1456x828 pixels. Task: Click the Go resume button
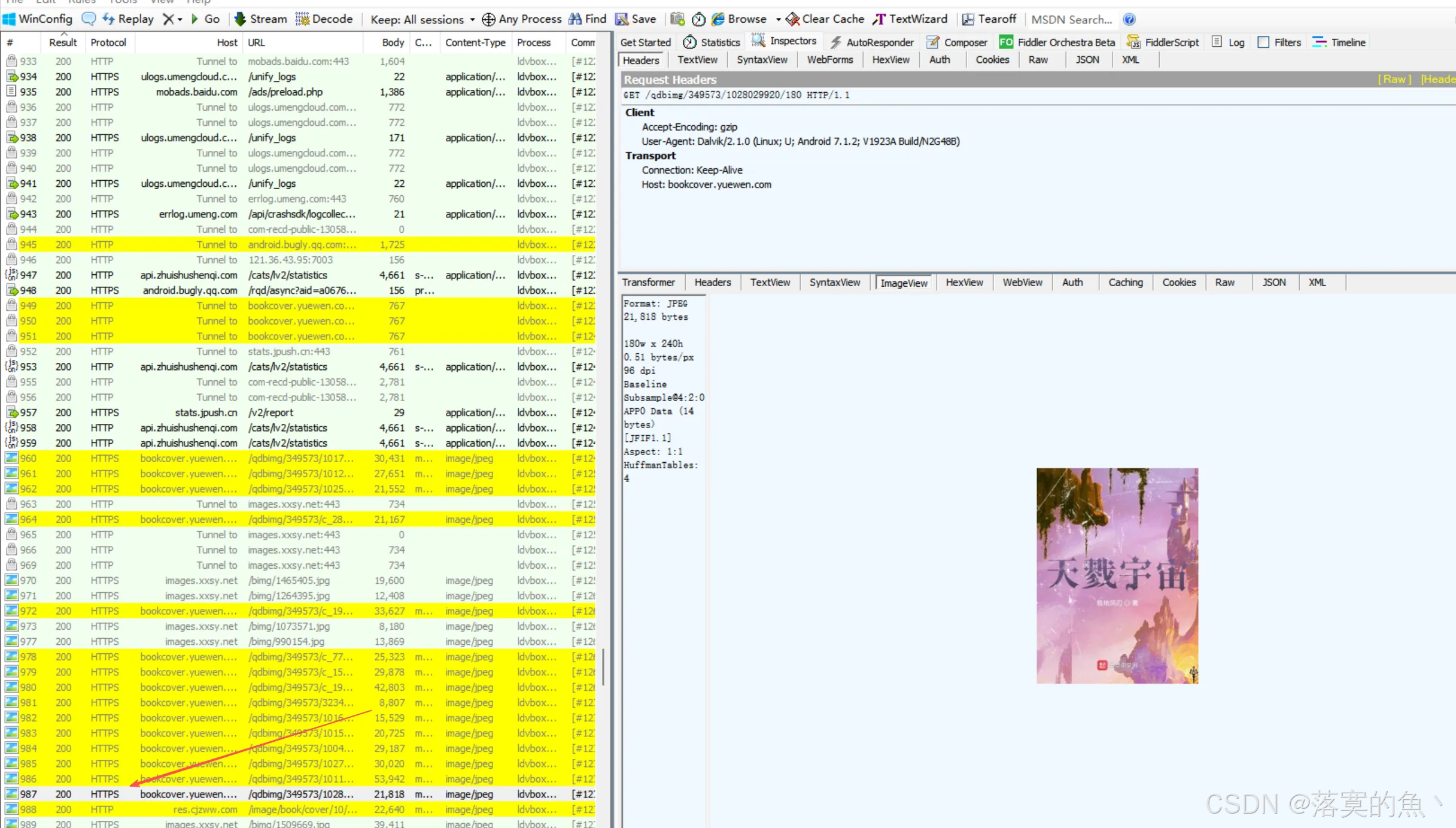click(205, 19)
